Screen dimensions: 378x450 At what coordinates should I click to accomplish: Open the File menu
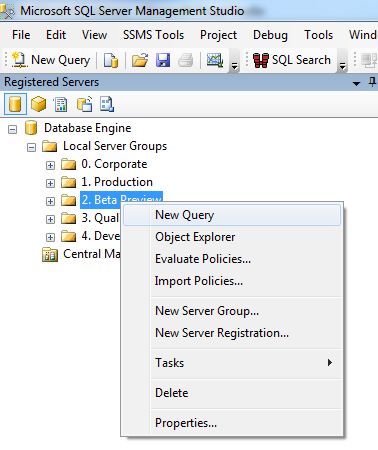[21, 35]
